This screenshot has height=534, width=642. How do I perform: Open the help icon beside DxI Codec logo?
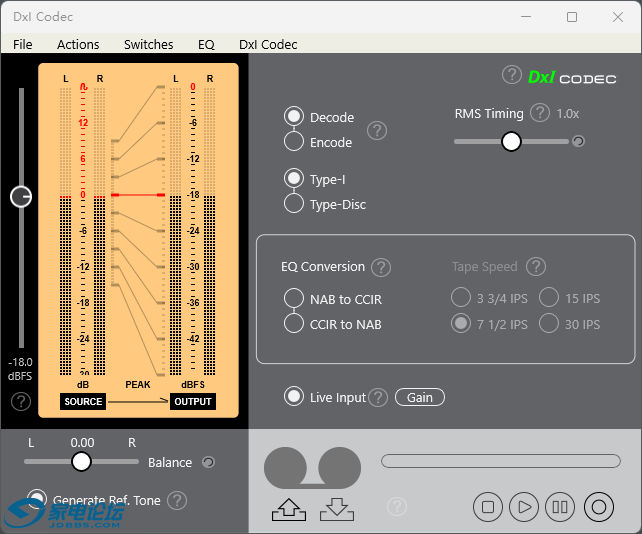(511, 75)
